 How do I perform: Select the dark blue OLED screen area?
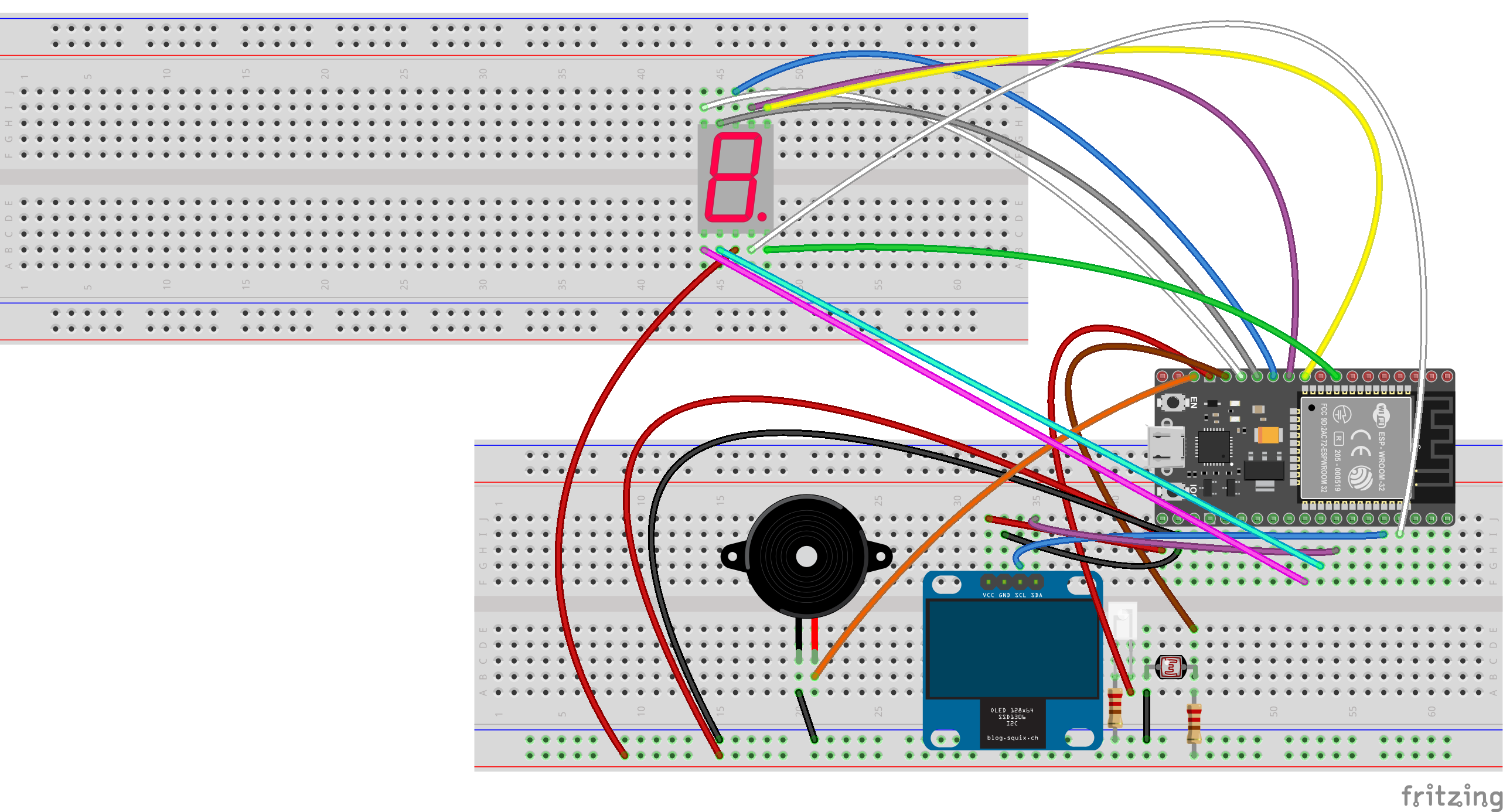[x=1012, y=648]
